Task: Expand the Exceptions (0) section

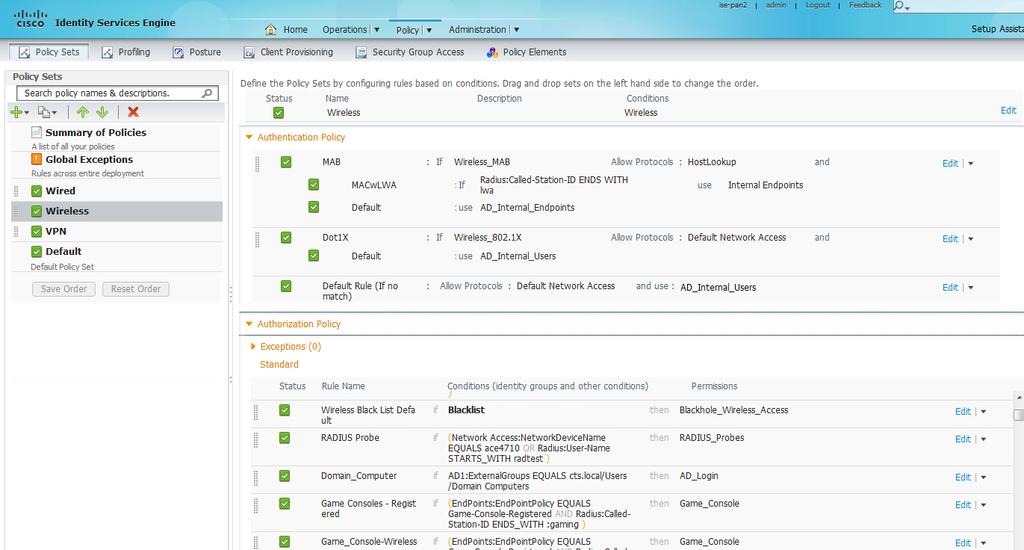Action: [253, 347]
